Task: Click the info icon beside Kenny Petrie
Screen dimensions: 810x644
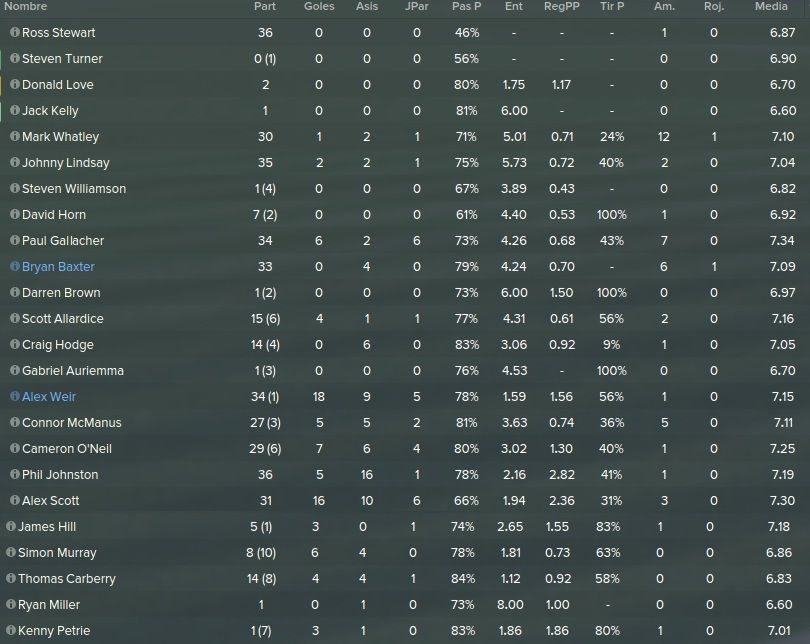Action: point(11,630)
